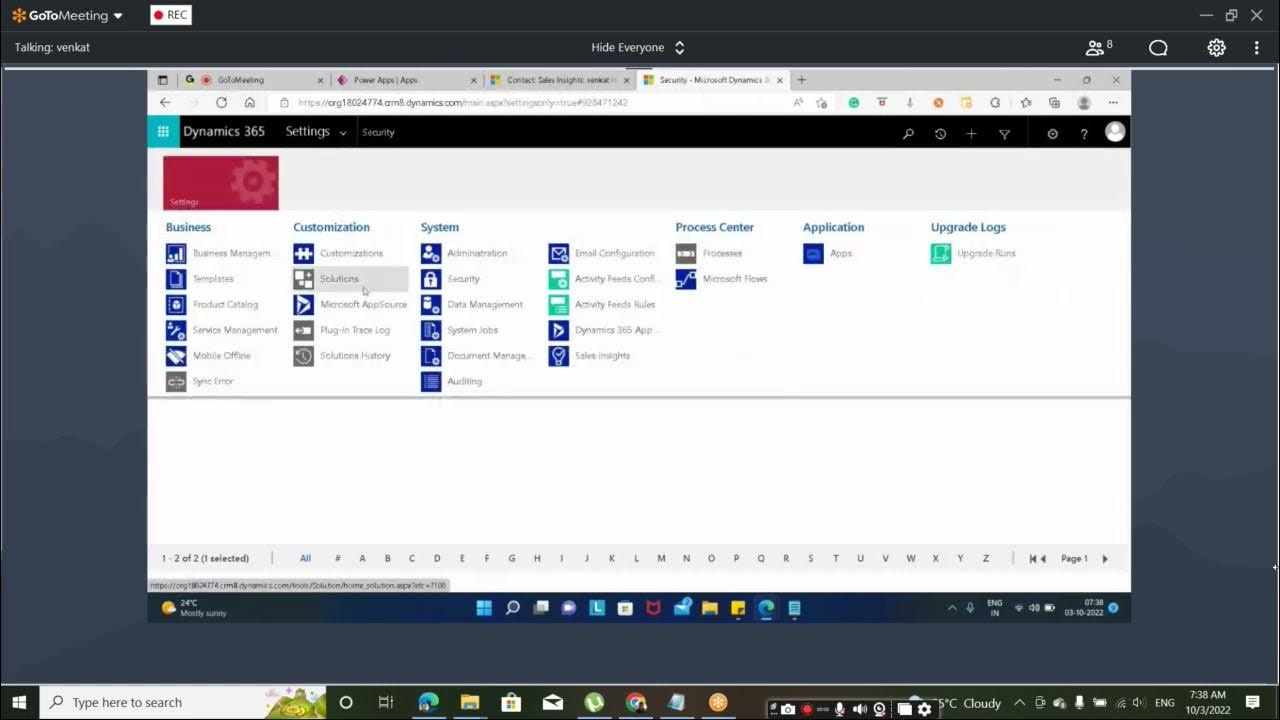Open the Dynamics user profile avatar
1280x720 pixels.
click(x=1115, y=132)
